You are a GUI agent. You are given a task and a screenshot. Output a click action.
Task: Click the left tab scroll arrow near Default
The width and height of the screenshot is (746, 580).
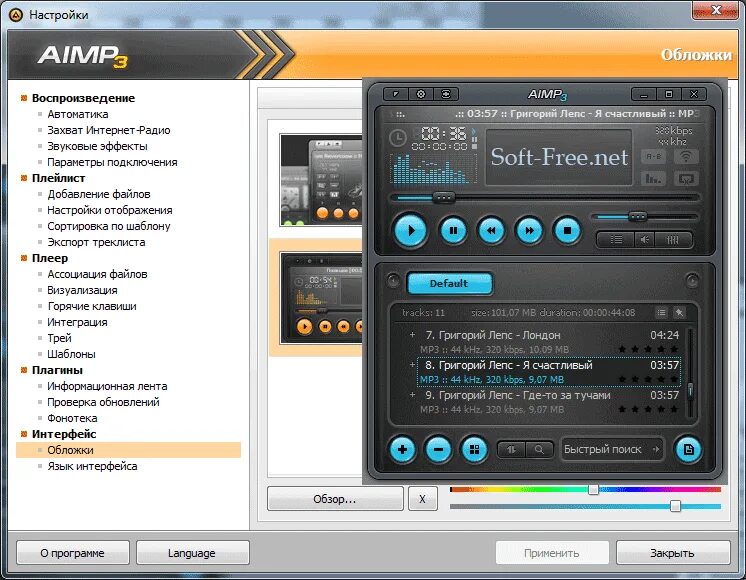click(x=393, y=280)
